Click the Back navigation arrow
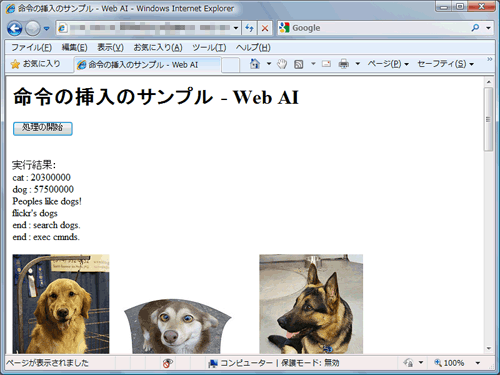This screenshot has width=500, height=375. point(15,28)
